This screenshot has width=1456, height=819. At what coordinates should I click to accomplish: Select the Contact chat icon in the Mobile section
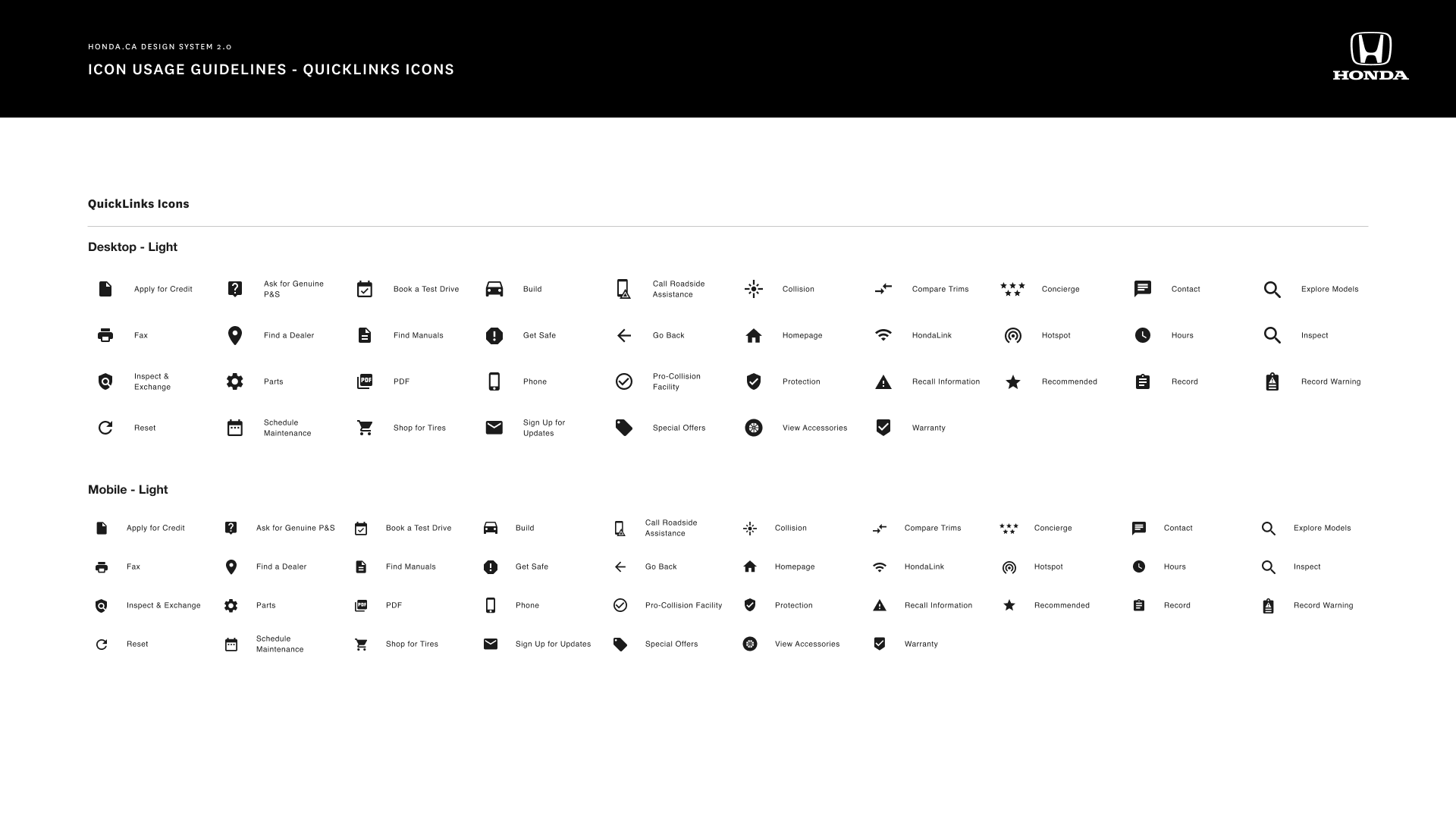(1139, 529)
